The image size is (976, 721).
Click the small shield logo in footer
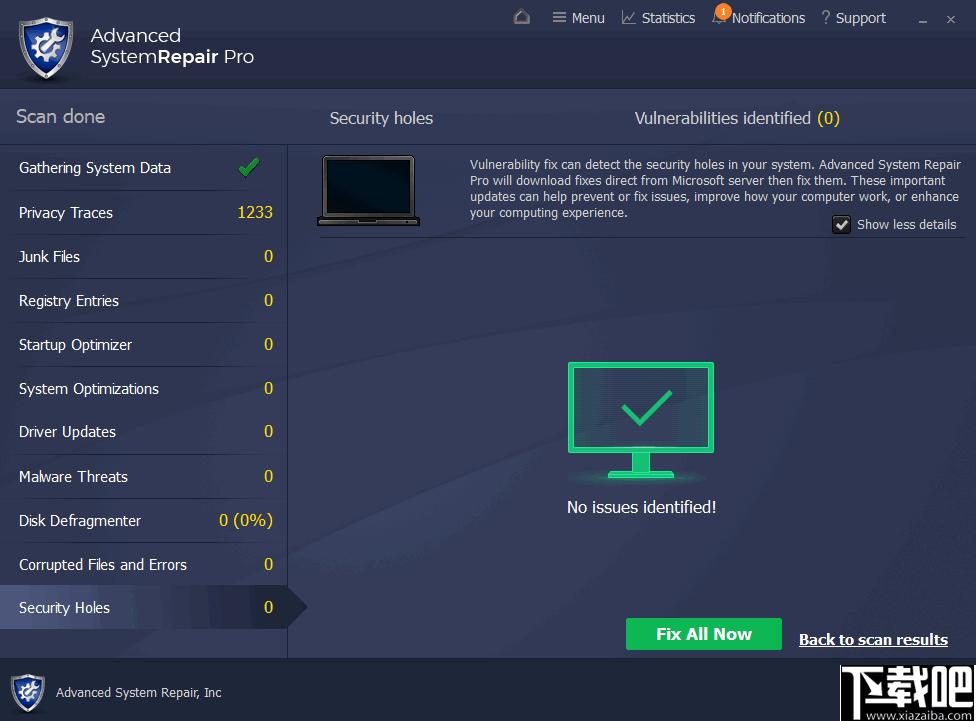click(28, 692)
